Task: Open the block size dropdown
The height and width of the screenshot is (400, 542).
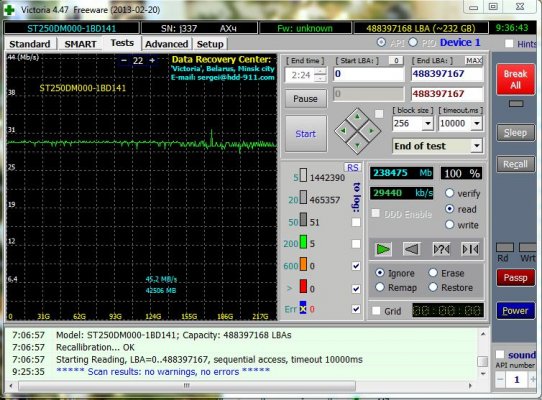Action: pos(428,123)
